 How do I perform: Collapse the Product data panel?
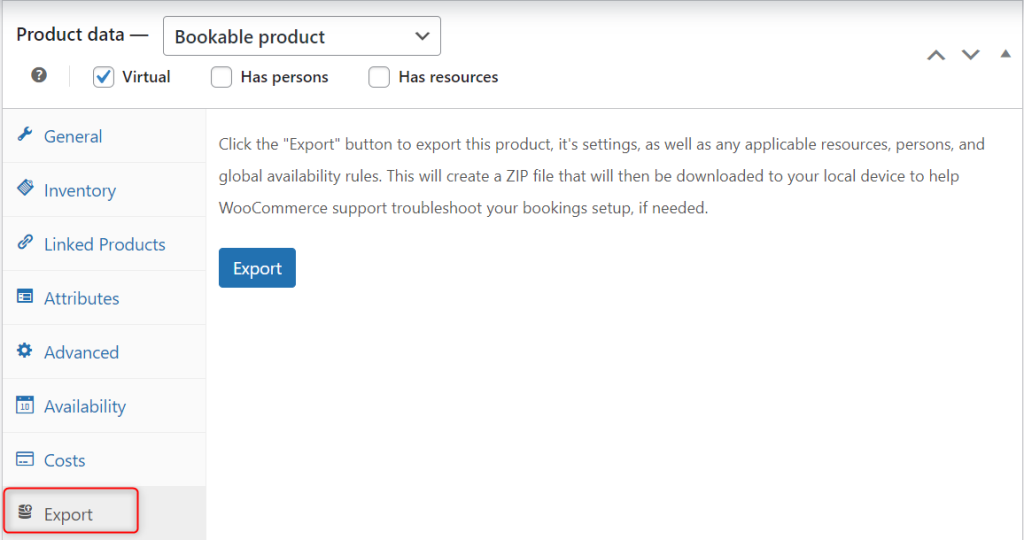click(1005, 55)
